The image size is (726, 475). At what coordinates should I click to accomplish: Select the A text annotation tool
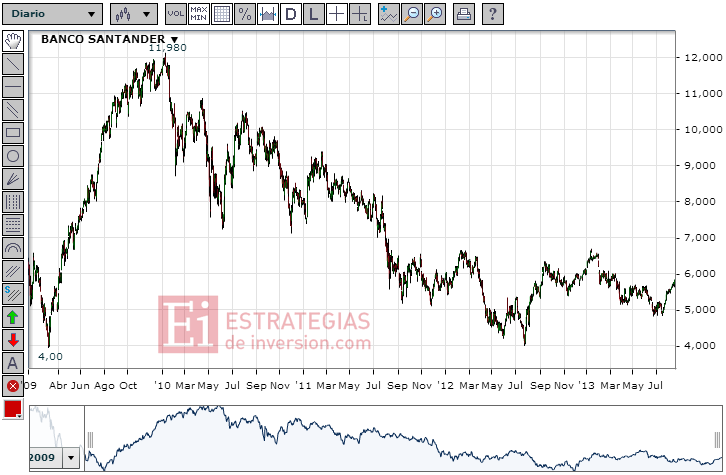pyautogui.click(x=13, y=363)
